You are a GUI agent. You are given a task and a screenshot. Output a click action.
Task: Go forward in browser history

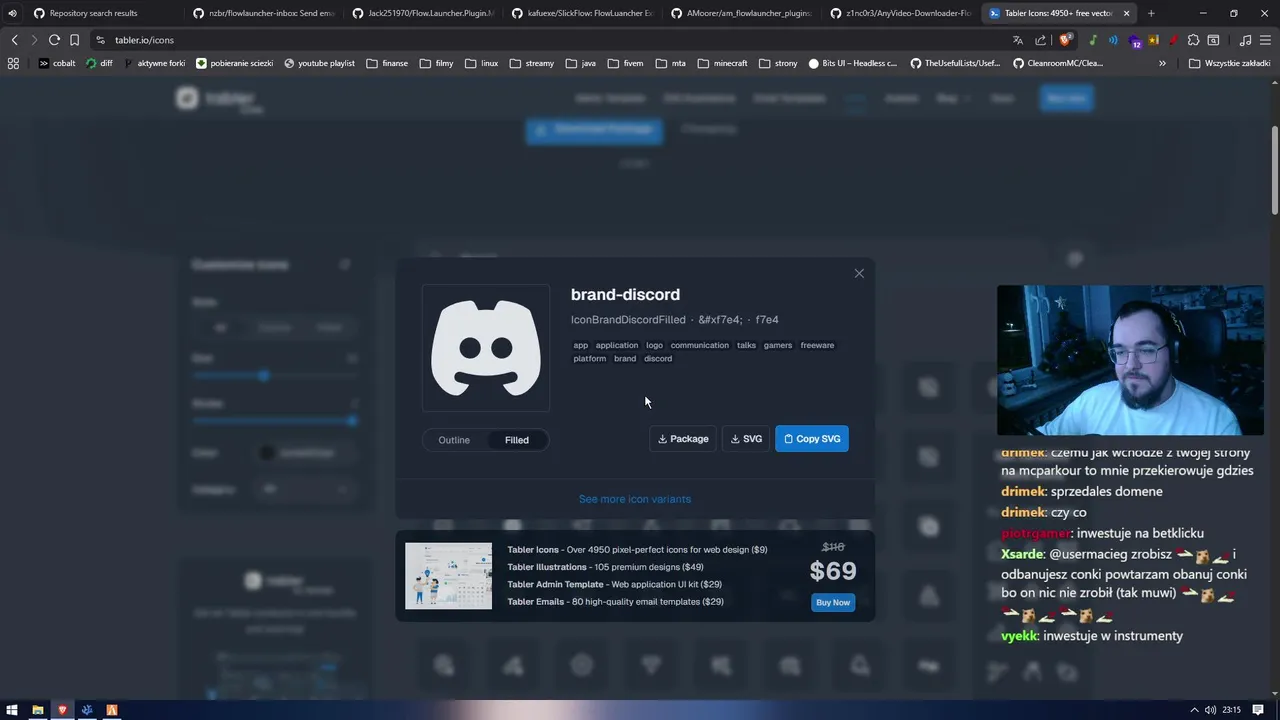point(34,40)
